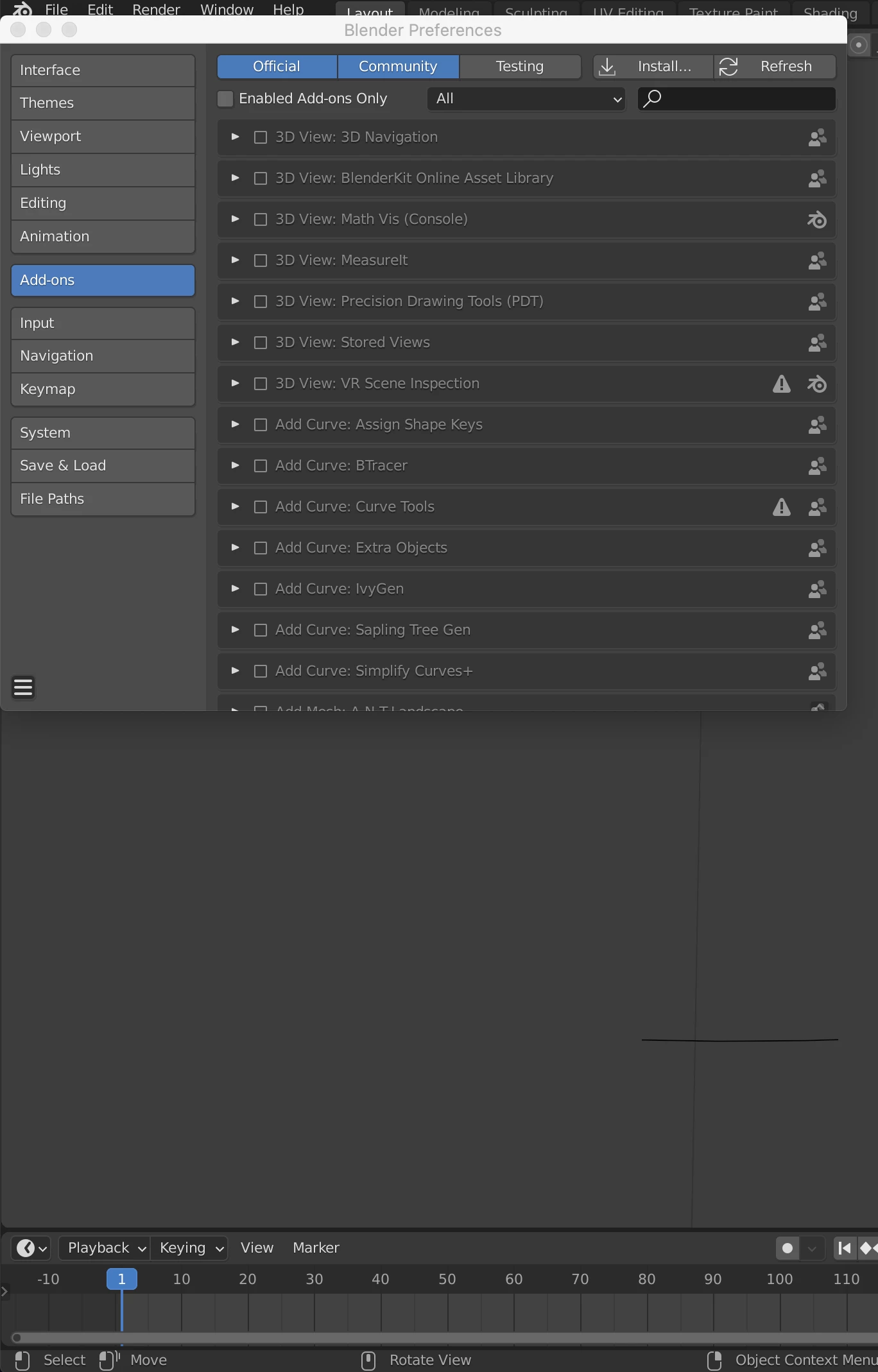
Task: Click the jump to previous keyframe diamond icon
Action: (x=868, y=1248)
